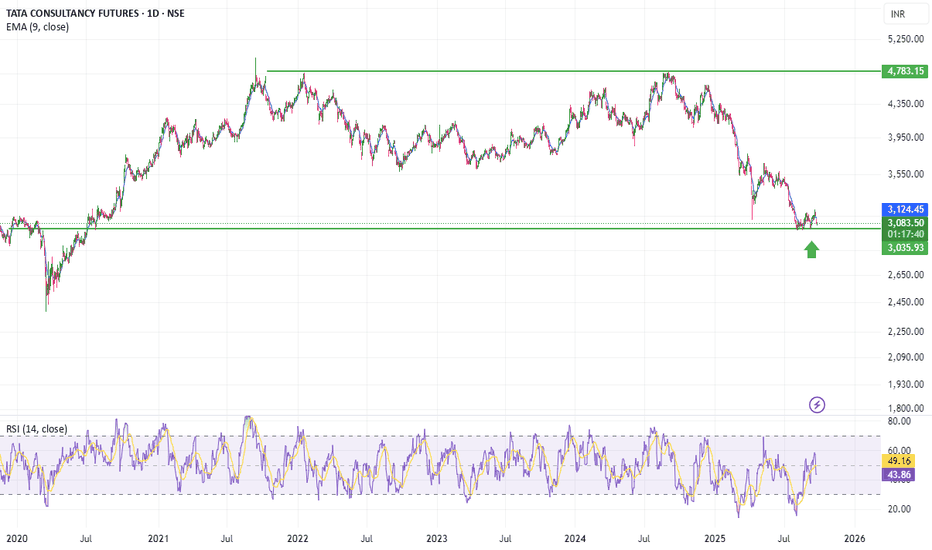Viewport: 932px width, 550px height.
Task: Click the 5,250.00 price scale label
Action: 905,39
